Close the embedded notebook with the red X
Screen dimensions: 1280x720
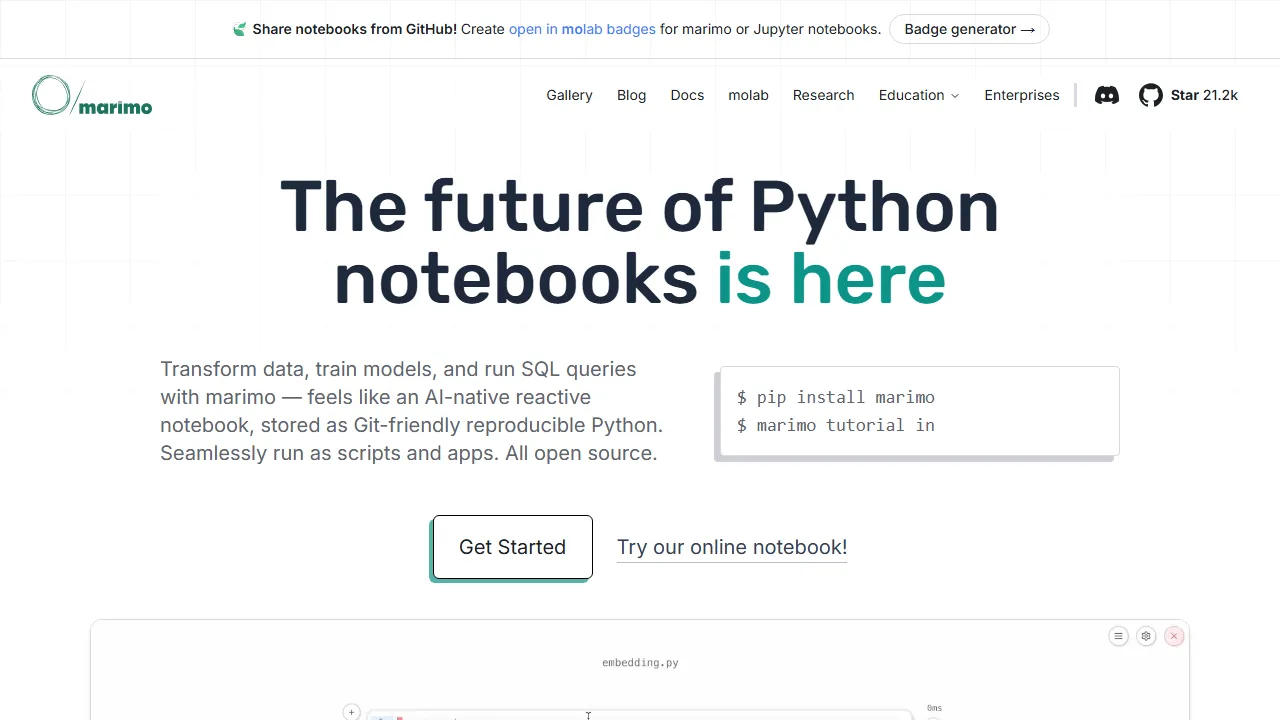pos(1174,636)
